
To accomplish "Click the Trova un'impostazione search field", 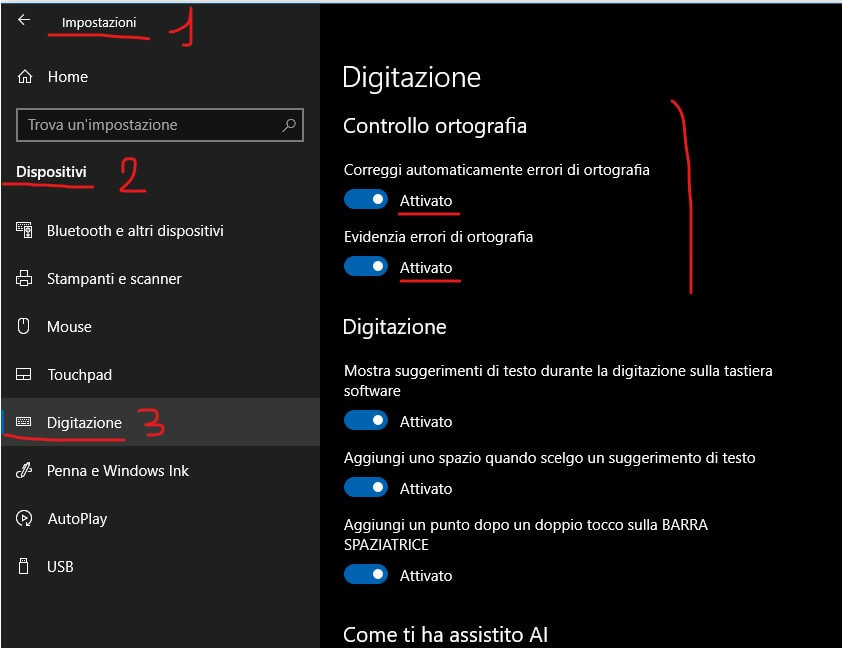I will click(x=150, y=126).
